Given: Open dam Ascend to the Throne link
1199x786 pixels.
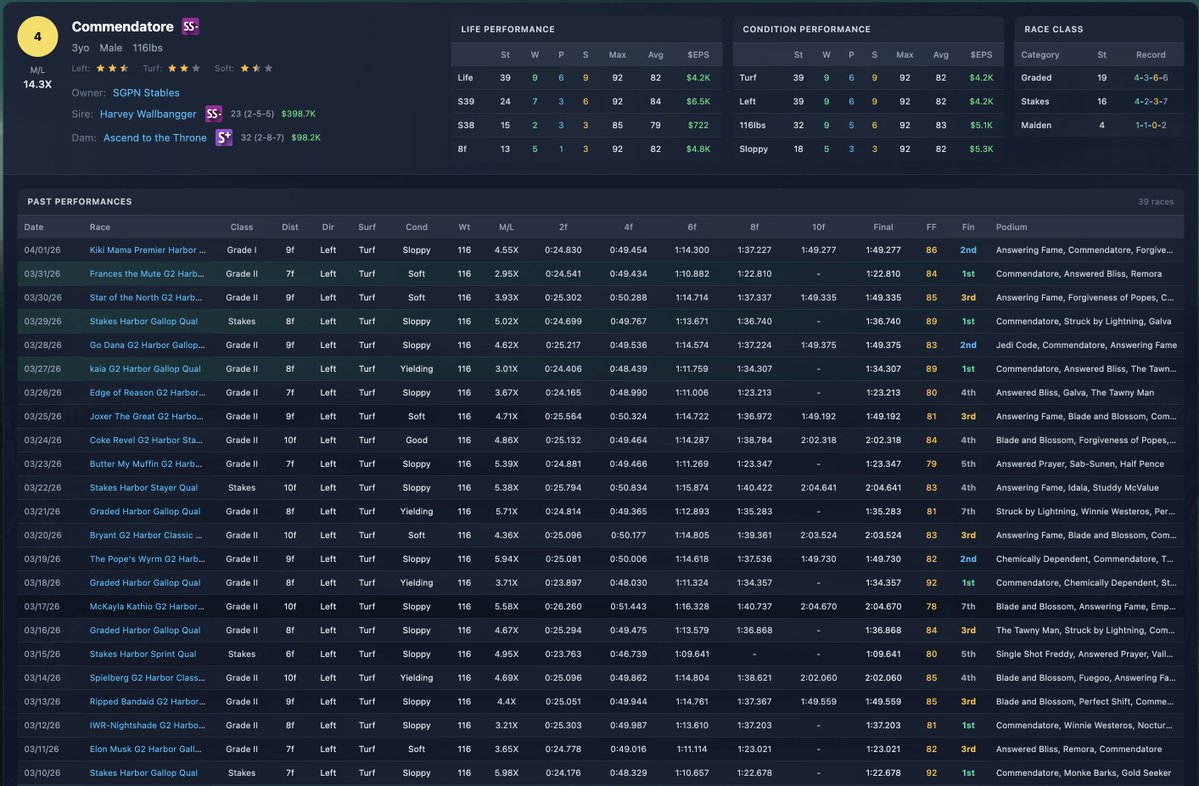Looking at the screenshot, I should [x=155, y=138].
